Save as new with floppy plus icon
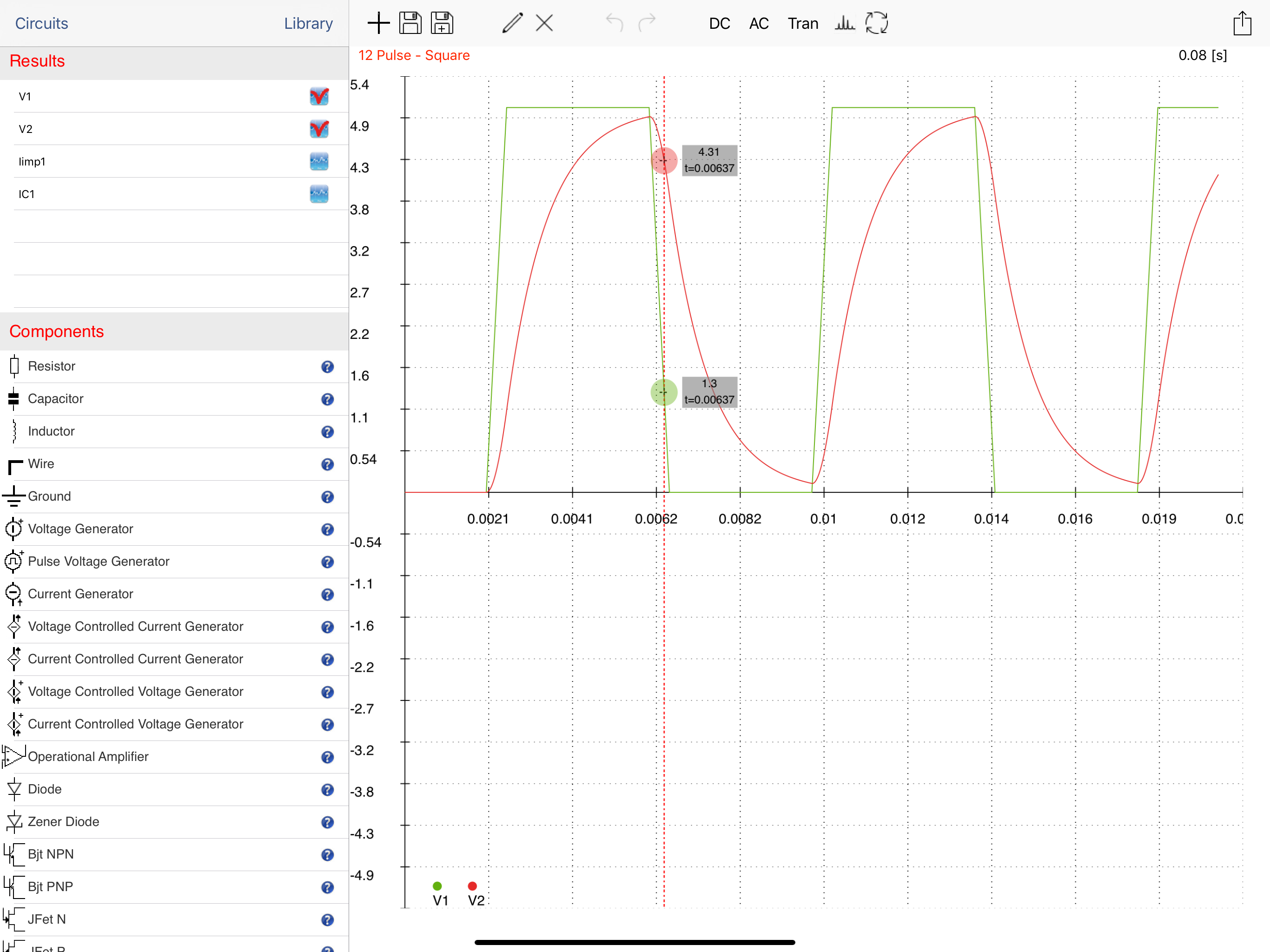The height and width of the screenshot is (952, 1270). 442,24
